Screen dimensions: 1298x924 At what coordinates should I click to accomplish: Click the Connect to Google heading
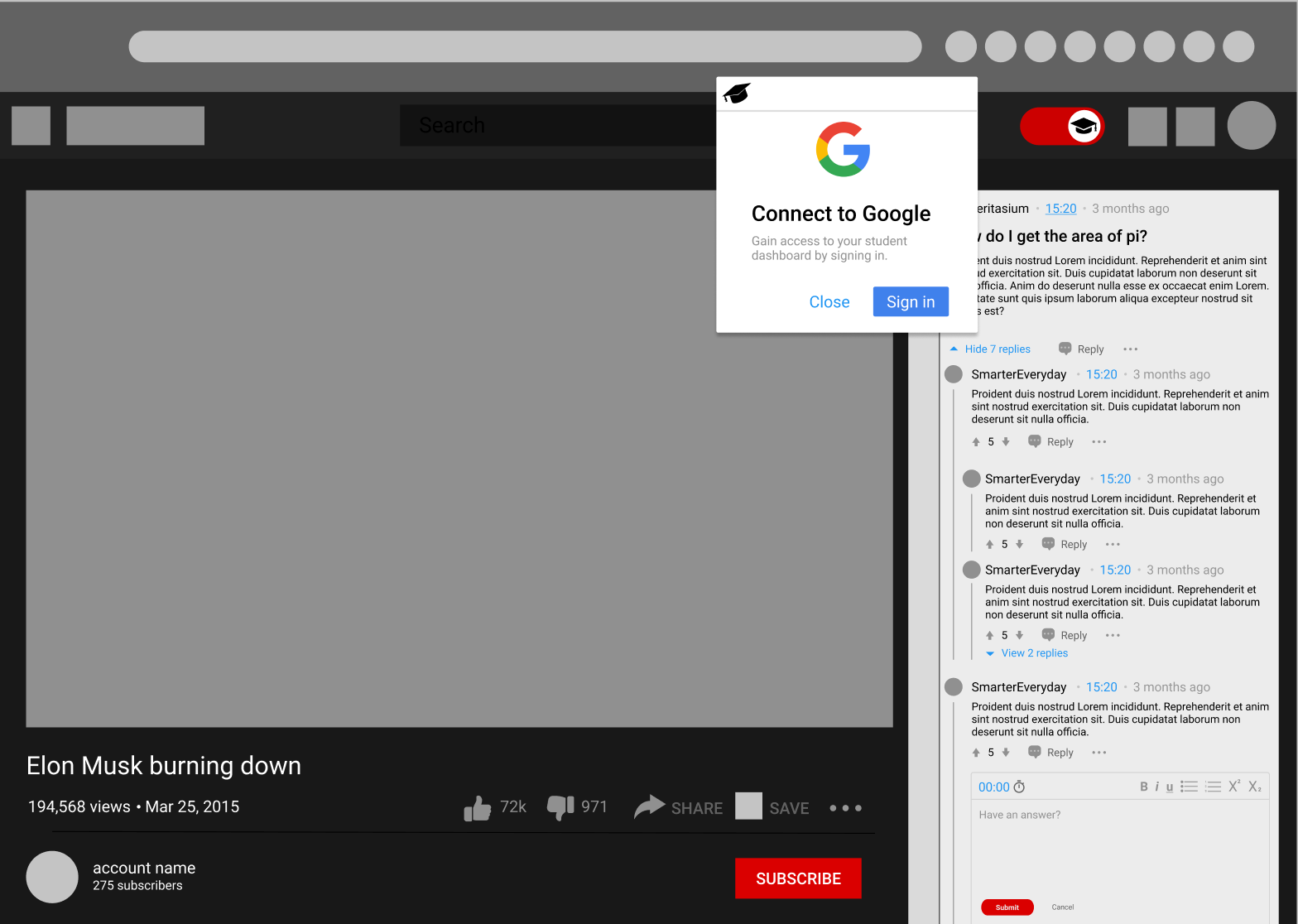point(841,214)
